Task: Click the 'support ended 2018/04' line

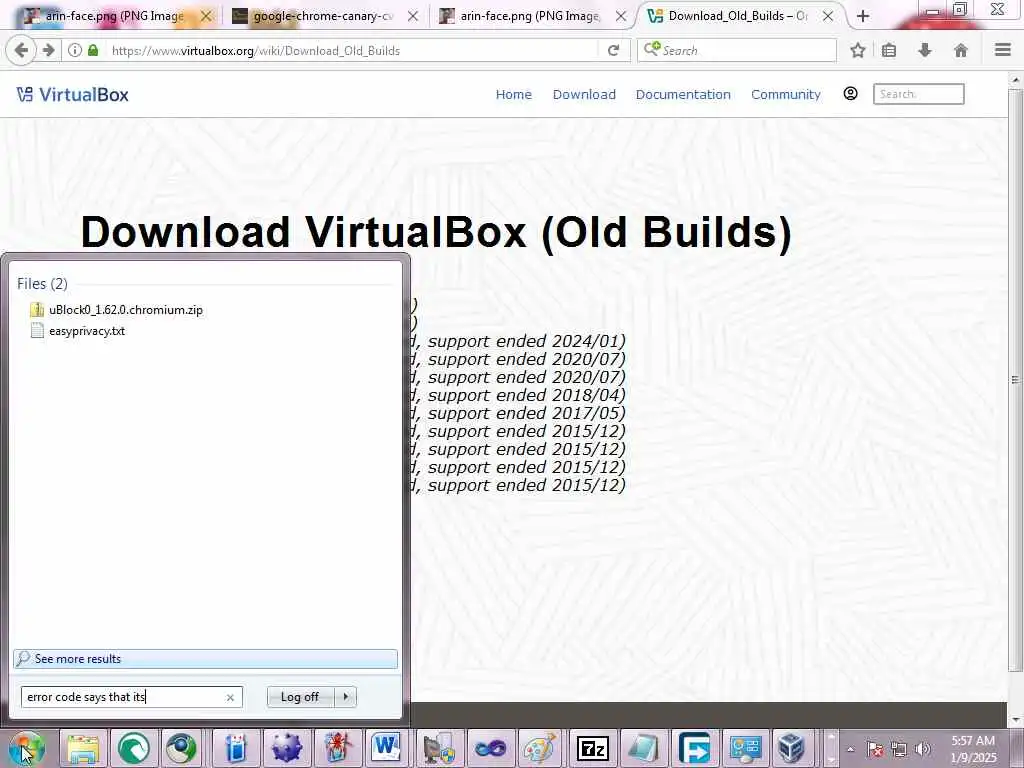Action: (x=526, y=395)
